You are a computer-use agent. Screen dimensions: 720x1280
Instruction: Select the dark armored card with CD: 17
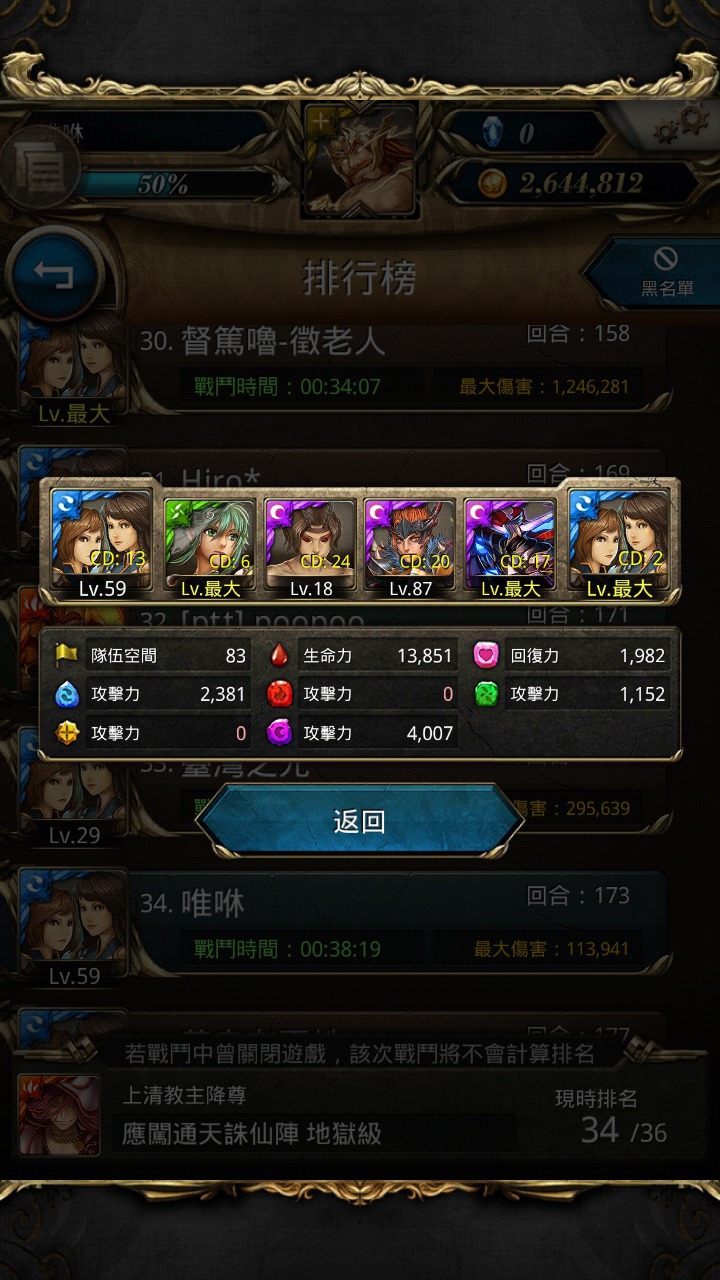[511, 544]
